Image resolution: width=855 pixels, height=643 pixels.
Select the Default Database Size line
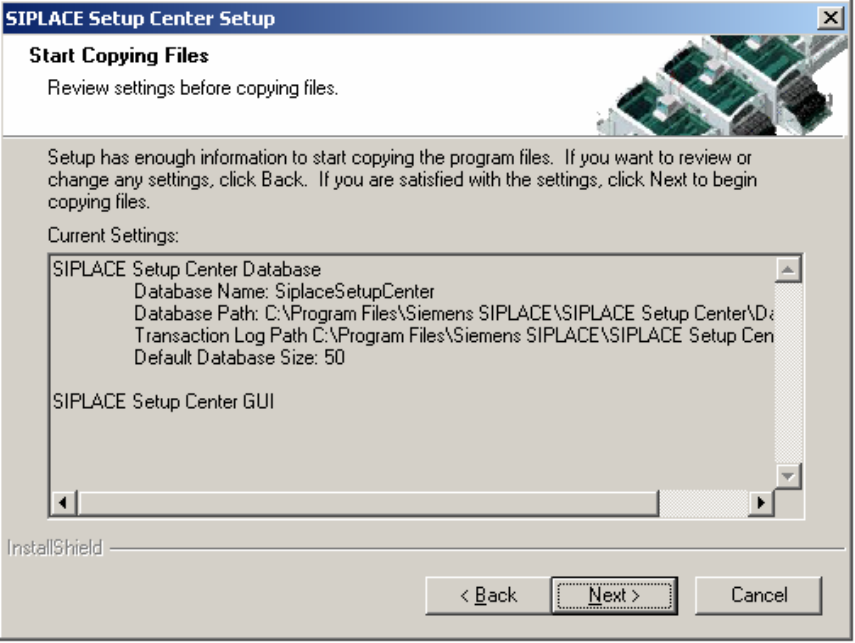coord(239,358)
